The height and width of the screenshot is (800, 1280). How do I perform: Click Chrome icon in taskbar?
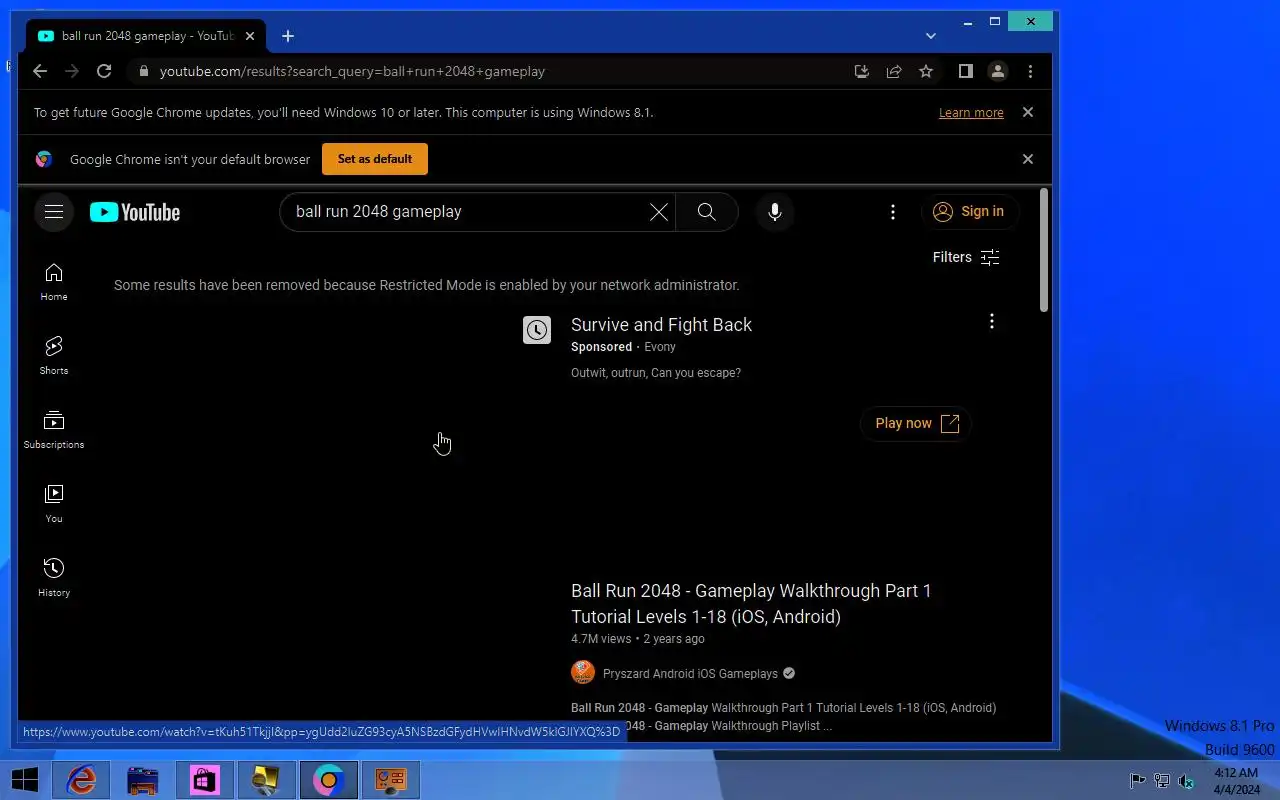tap(328, 780)
